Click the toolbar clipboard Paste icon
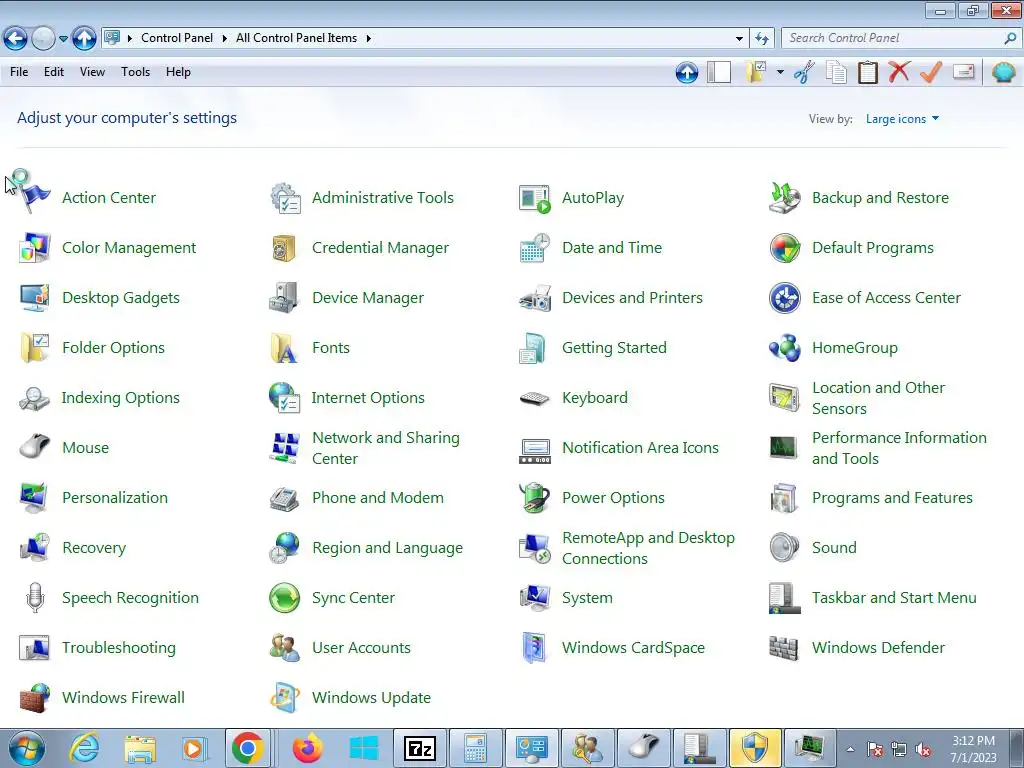The height and width of the screenshot is (768, 1024). click(868, 72)
